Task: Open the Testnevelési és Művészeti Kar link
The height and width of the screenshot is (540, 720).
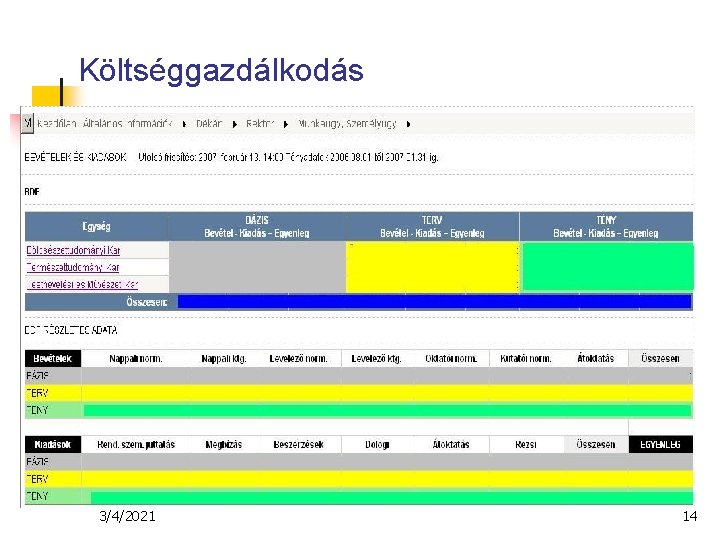Action: point(83,284)
